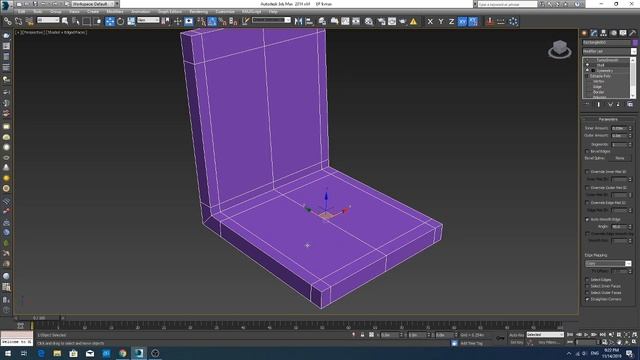Open the reference coordinate system dropdown

(x=148, y=20)
